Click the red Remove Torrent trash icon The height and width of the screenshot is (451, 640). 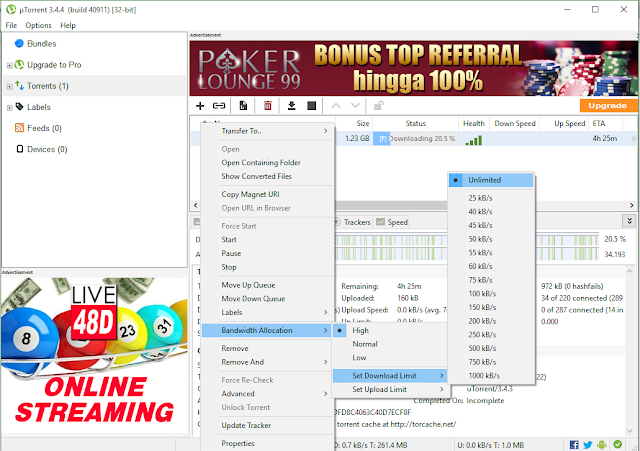(x=268, y=106)
